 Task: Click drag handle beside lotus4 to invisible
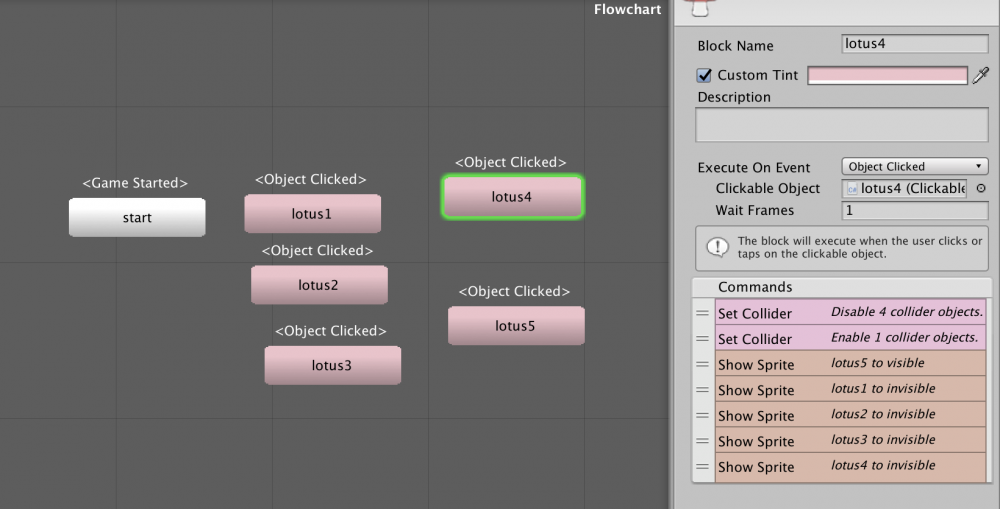pyautogui.click(x=702, y=466)
